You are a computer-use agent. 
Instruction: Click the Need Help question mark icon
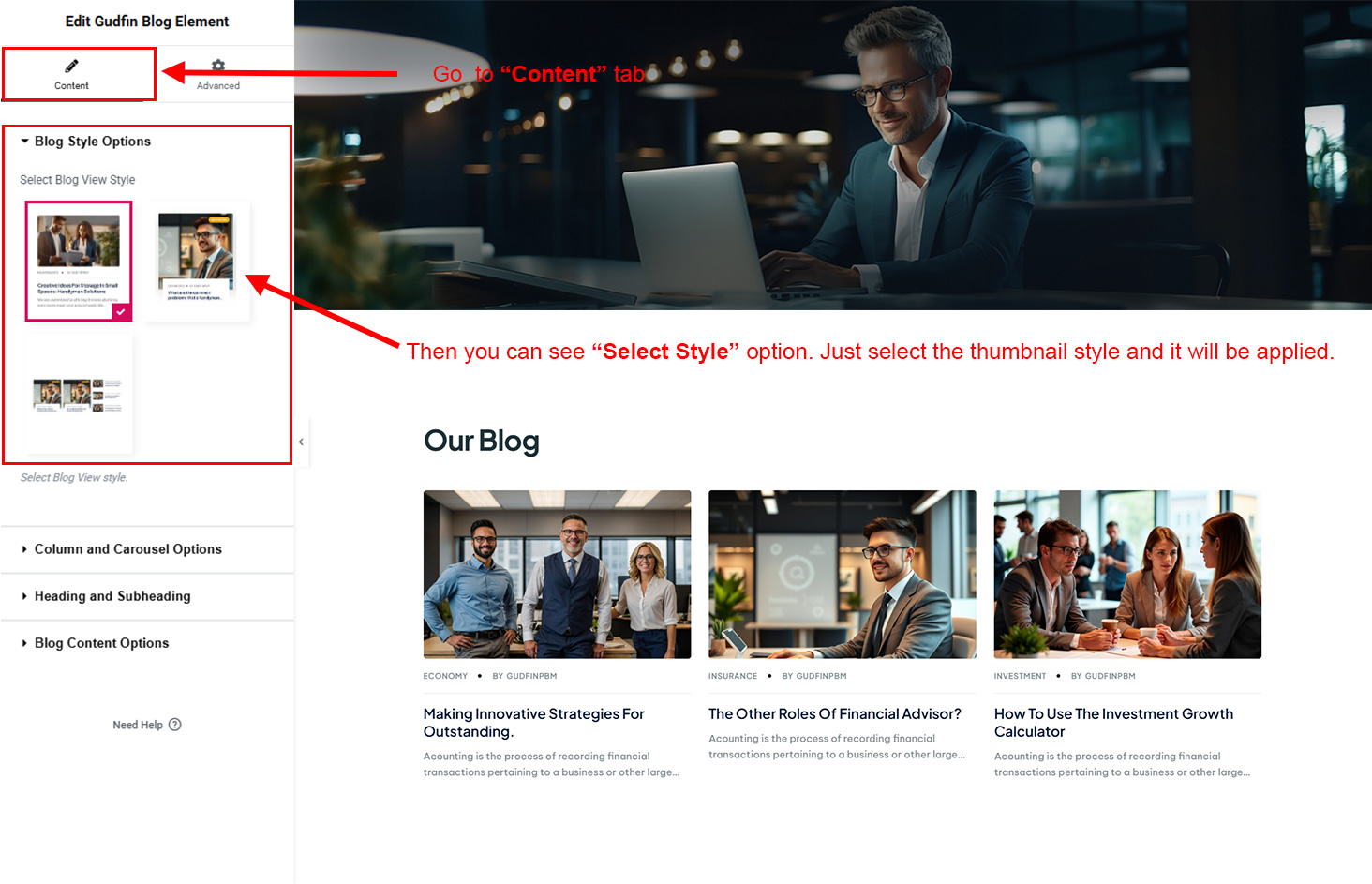click(175, 725)
